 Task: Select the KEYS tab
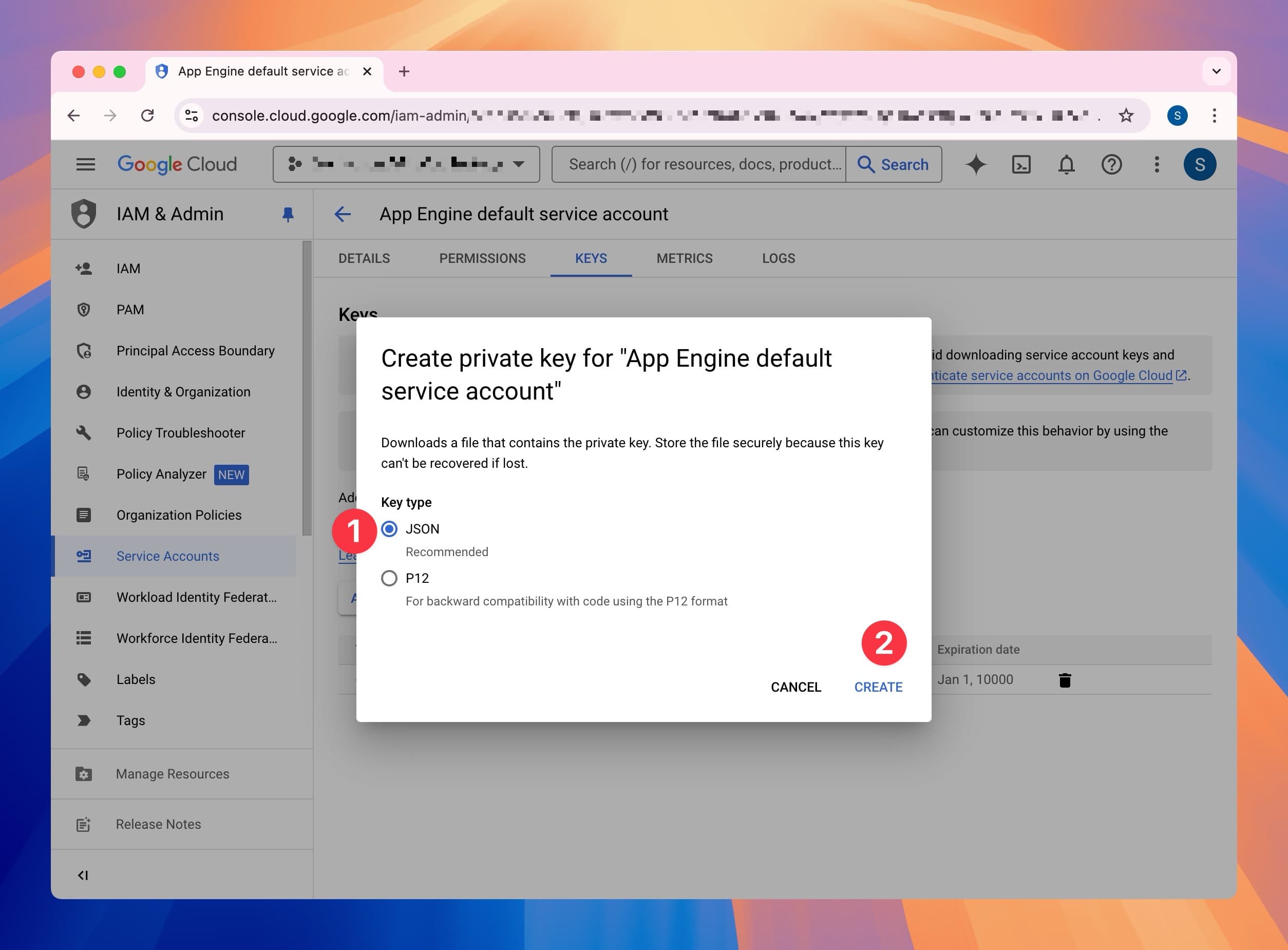click(x=591, y=258)
